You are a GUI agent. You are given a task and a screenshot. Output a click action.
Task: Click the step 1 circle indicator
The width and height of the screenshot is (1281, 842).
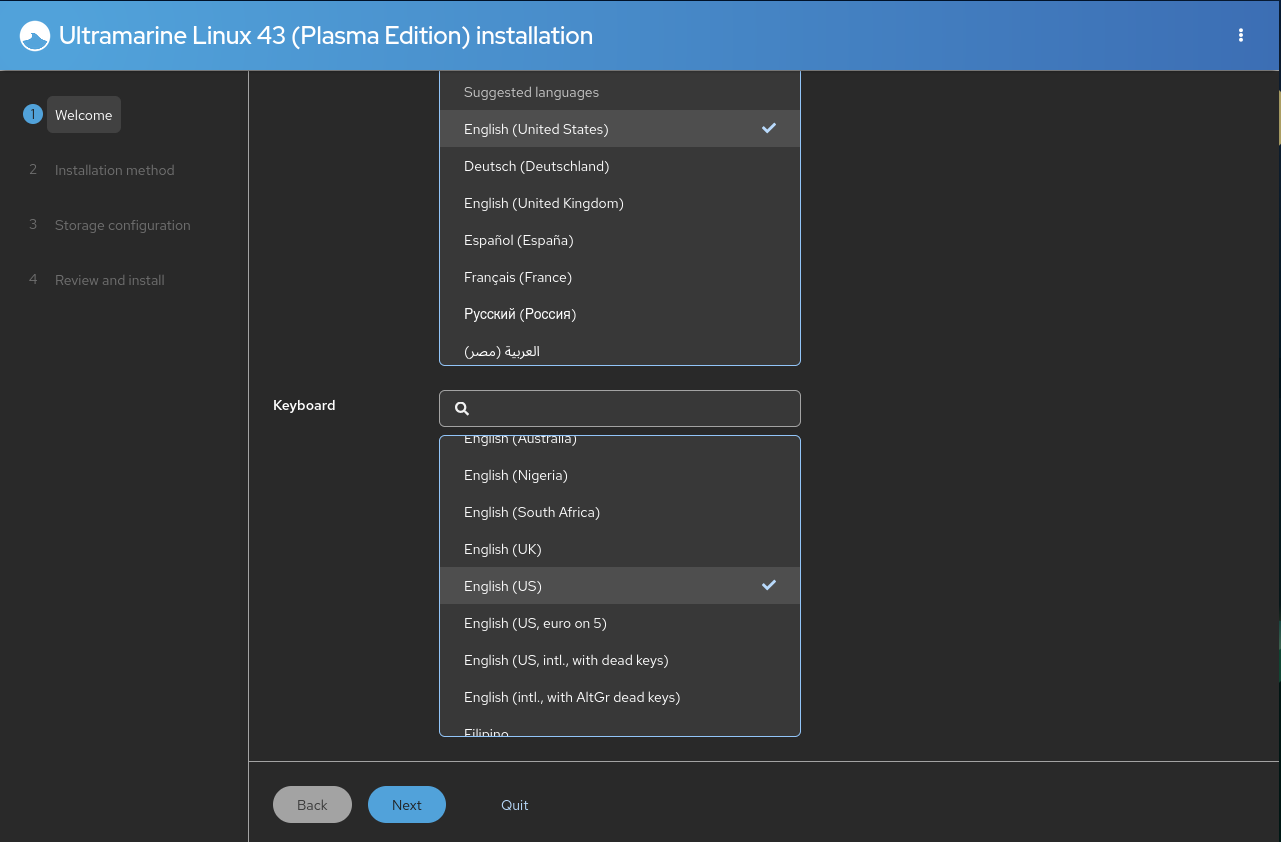point(32,113)
